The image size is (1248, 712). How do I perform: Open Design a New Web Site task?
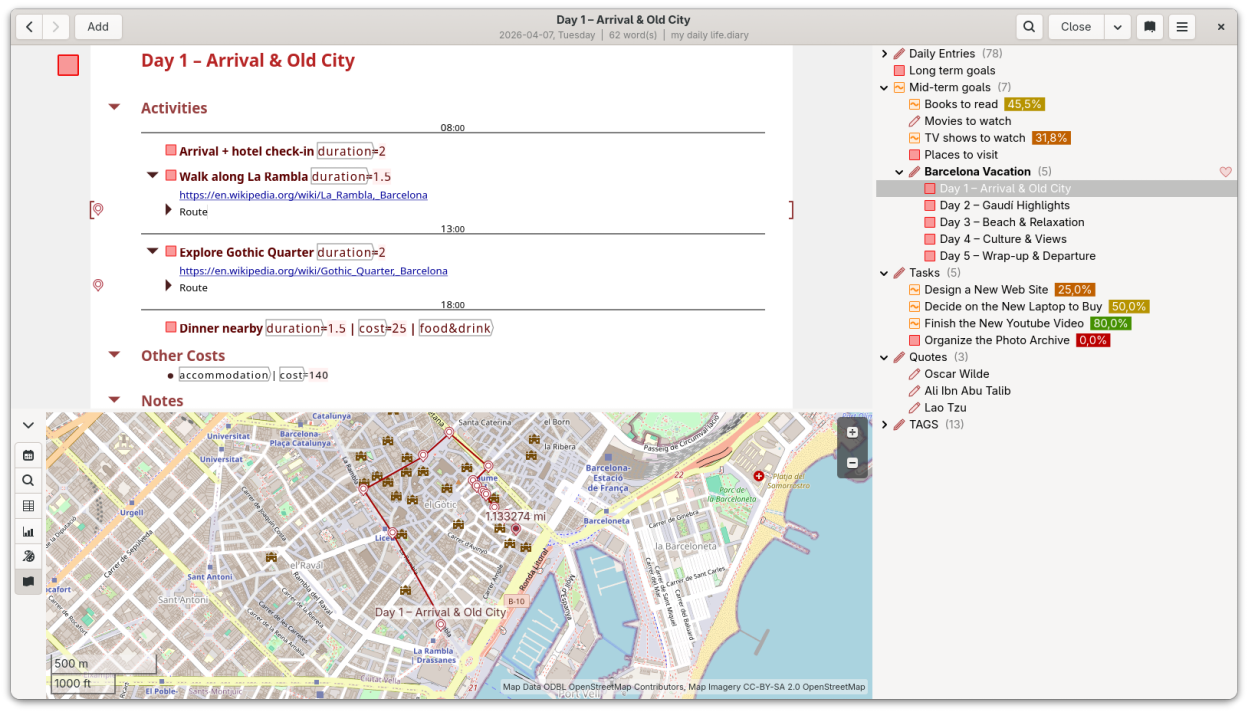[x=986, y=290]
